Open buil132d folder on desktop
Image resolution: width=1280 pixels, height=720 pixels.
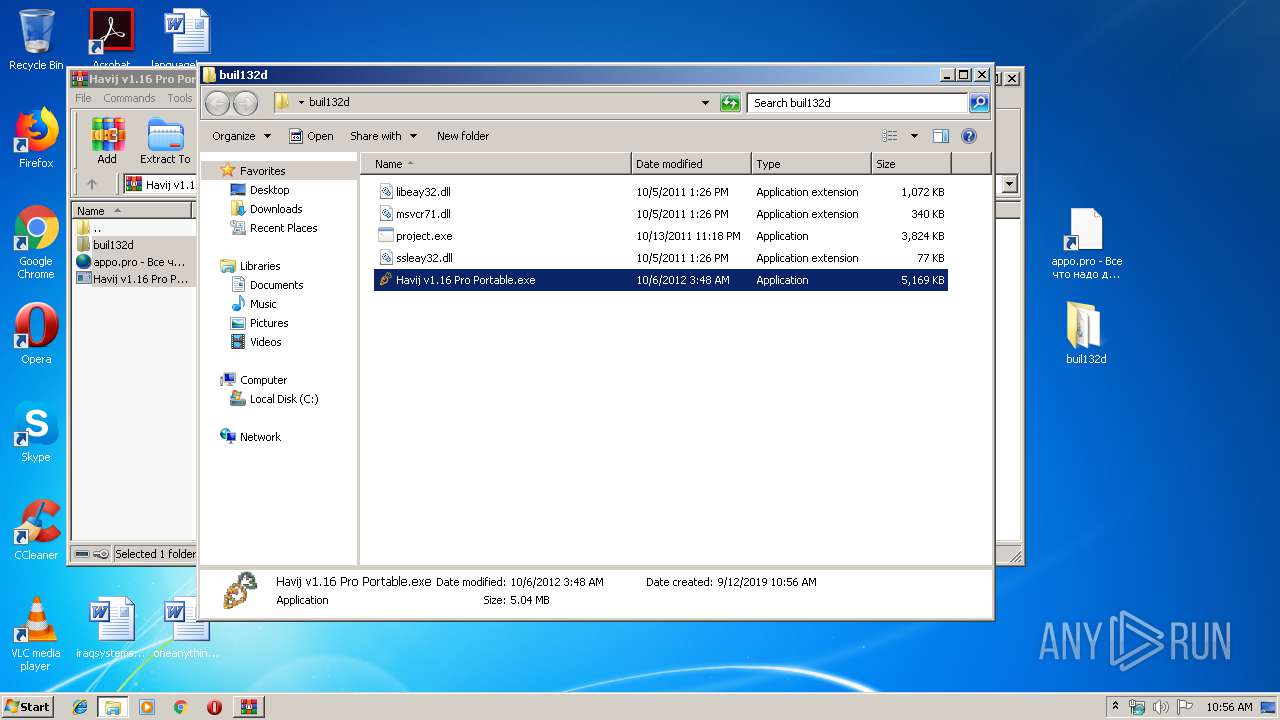click(1086, 334)
